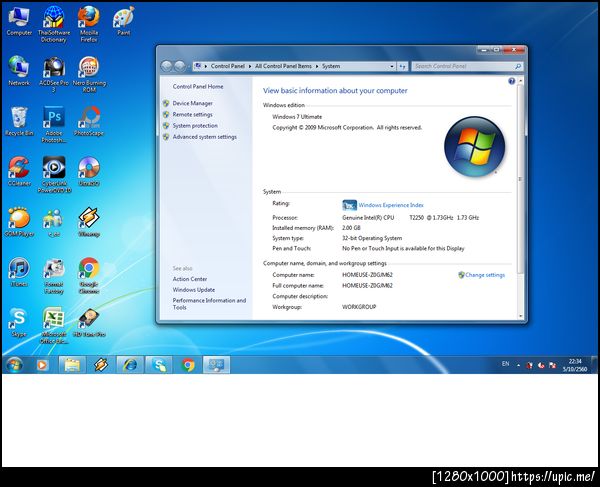Launch ThaiSoftware Dictionary from the desktop
This screenshot has height=487, width=600.
point(54,24)
